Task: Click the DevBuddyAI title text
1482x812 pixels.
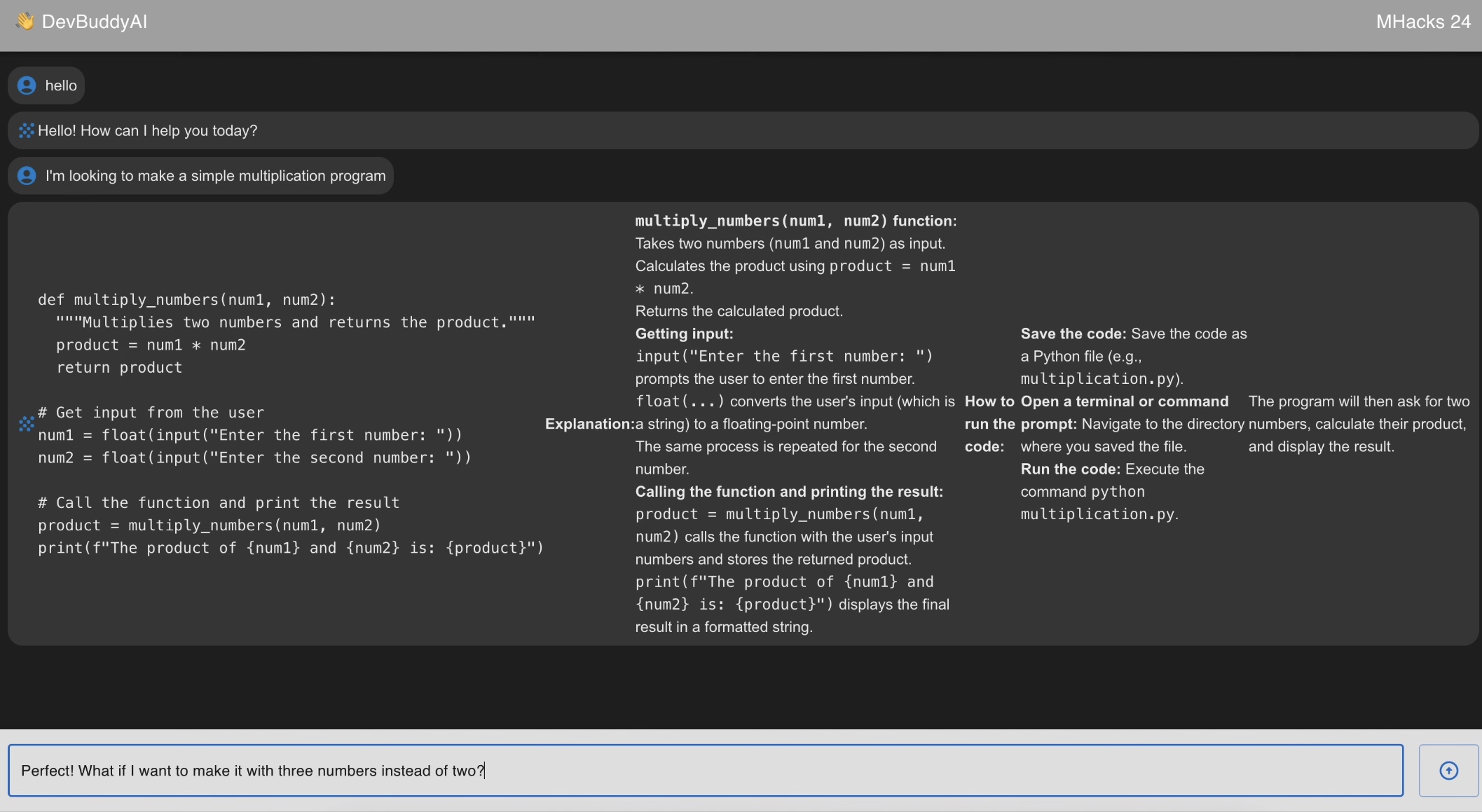Action: click(x=95, y=22)
